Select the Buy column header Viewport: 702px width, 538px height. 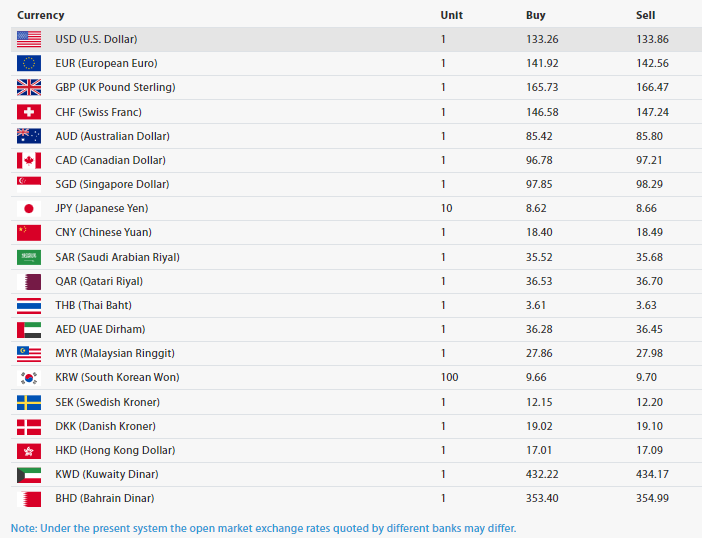536,15
